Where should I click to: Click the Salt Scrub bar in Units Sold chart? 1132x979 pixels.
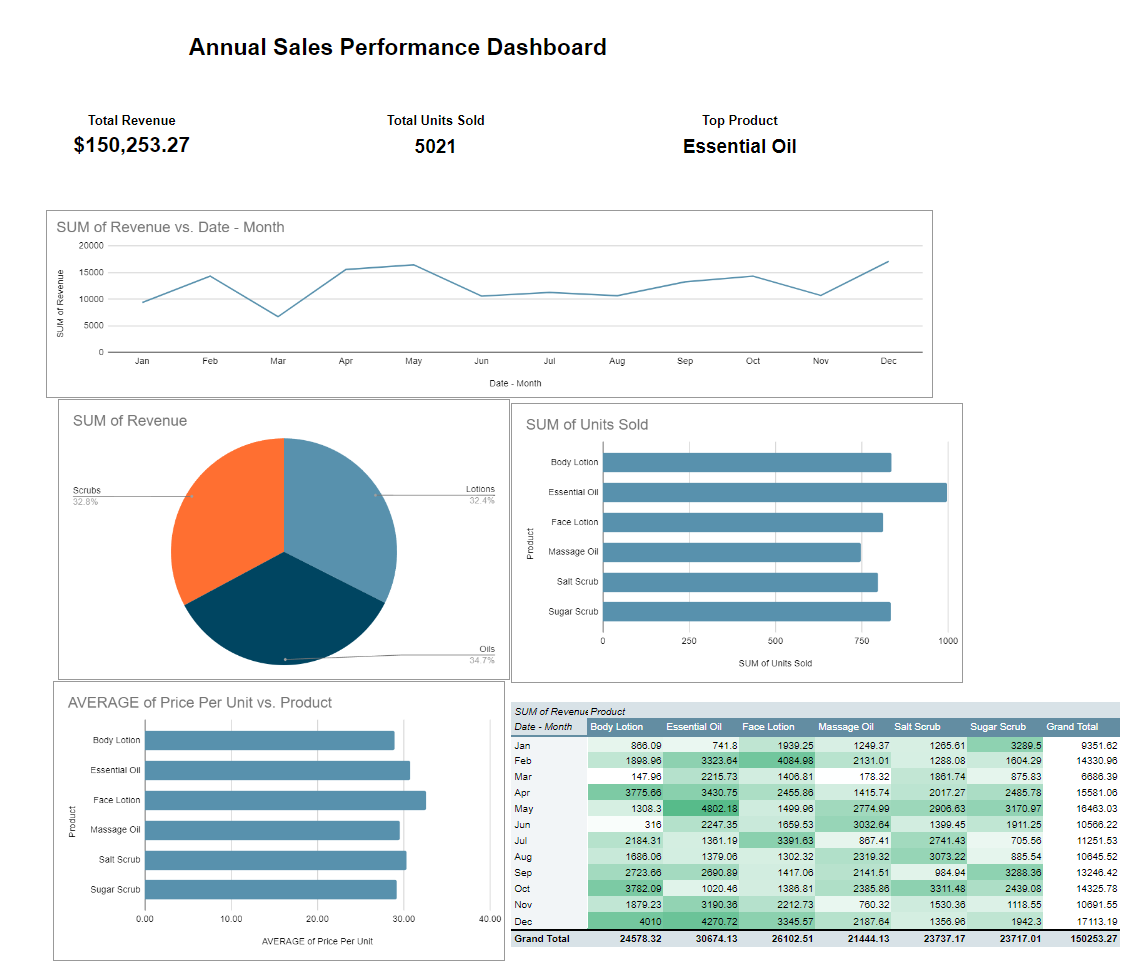740,582
